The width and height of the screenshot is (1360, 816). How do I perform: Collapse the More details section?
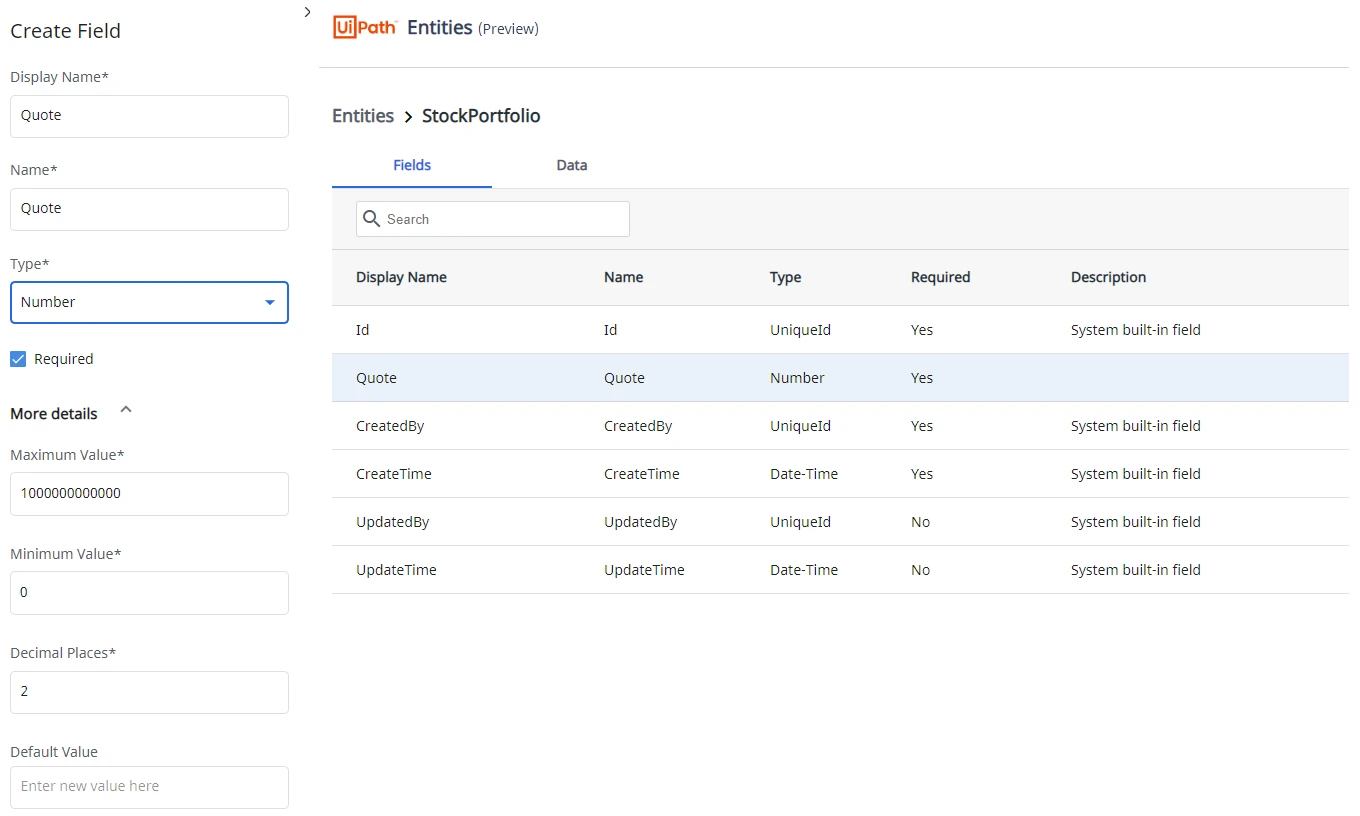click(126, 410)
